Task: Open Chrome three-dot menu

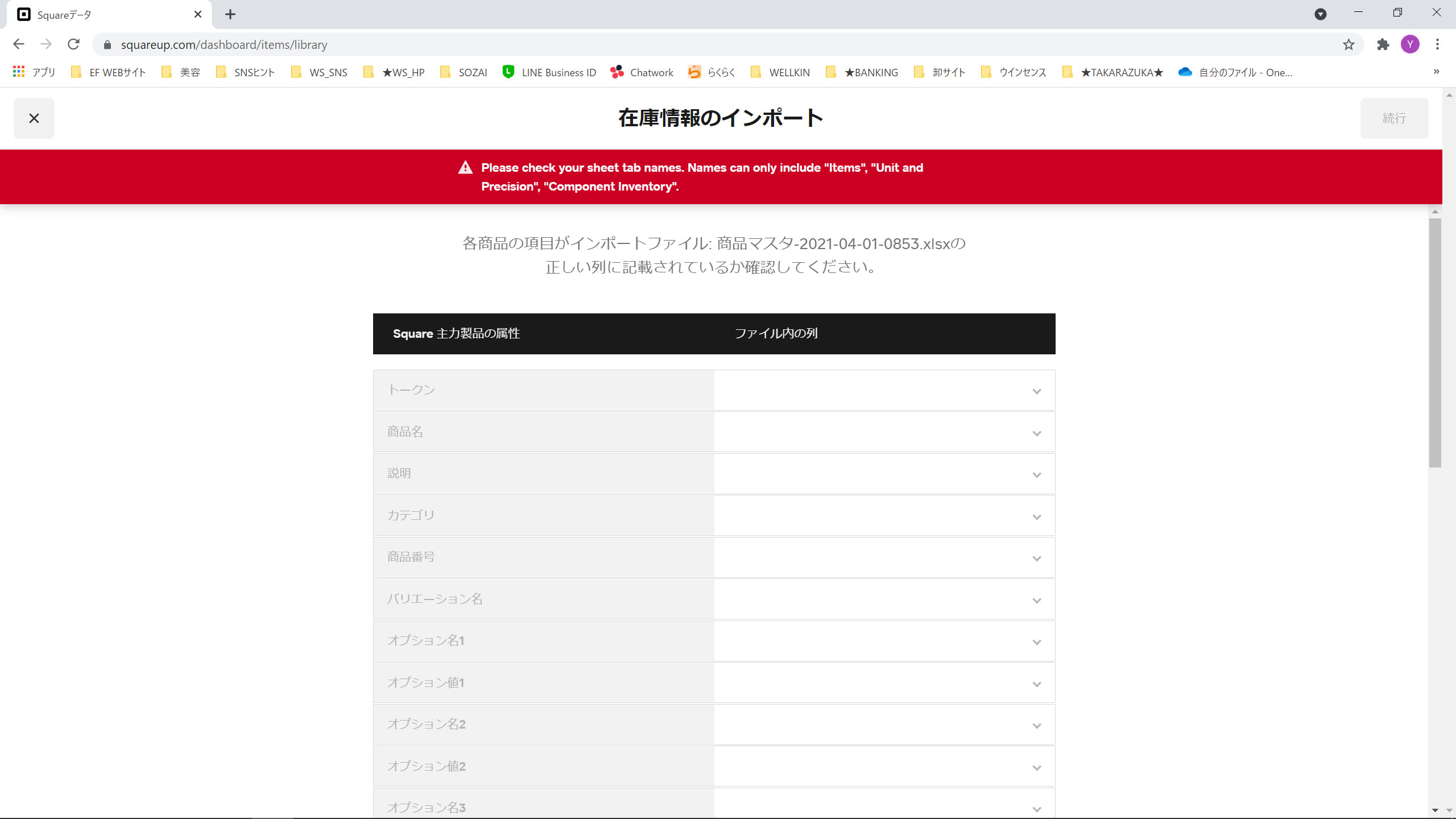Action: (1437, 44)
